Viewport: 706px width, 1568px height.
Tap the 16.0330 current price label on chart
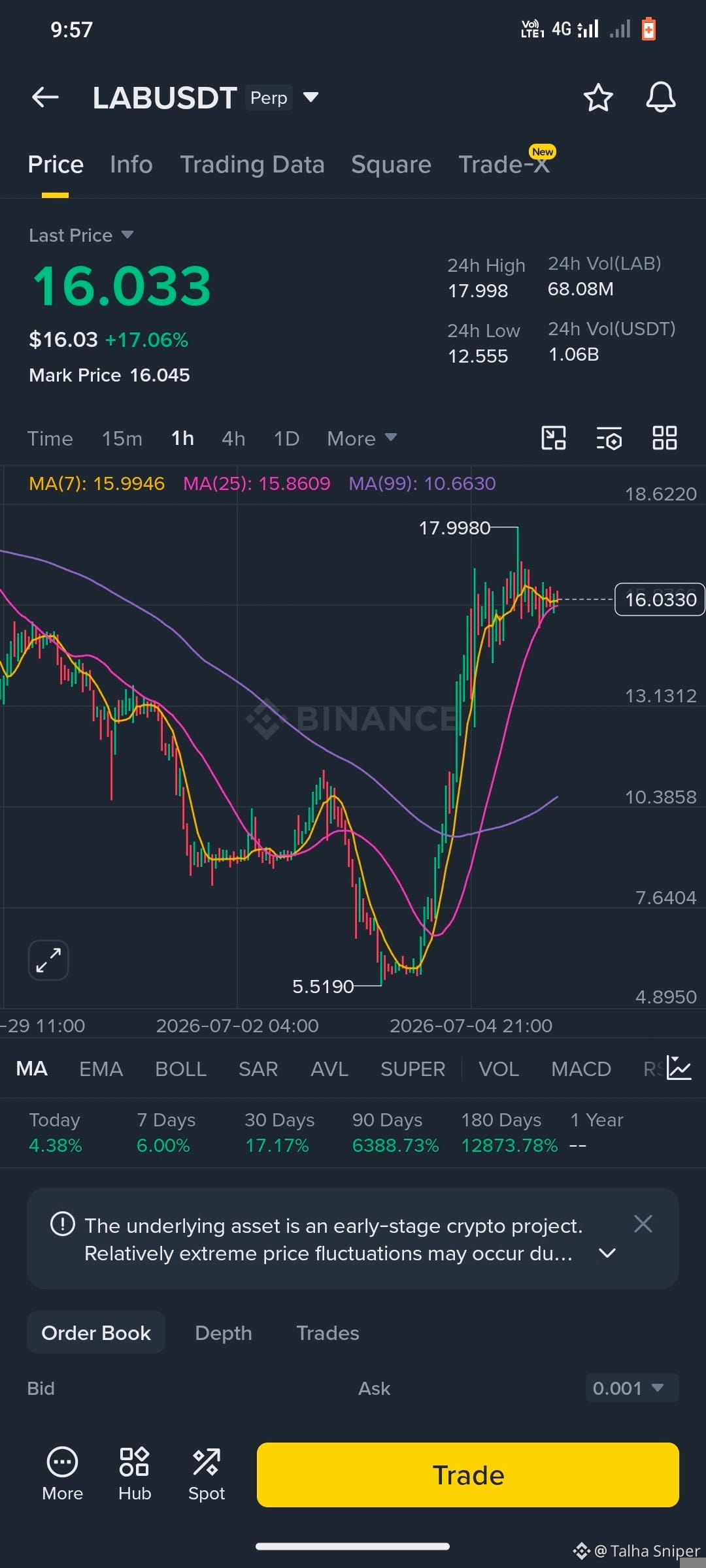pos(660,599)
